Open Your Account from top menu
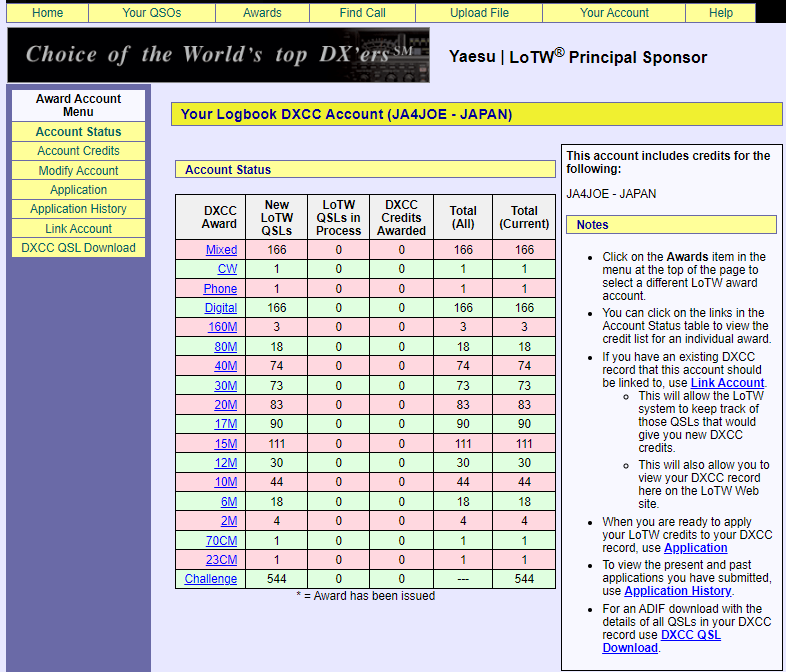The height and width of the screenshot is (672, 786). [x=614, y=13]
